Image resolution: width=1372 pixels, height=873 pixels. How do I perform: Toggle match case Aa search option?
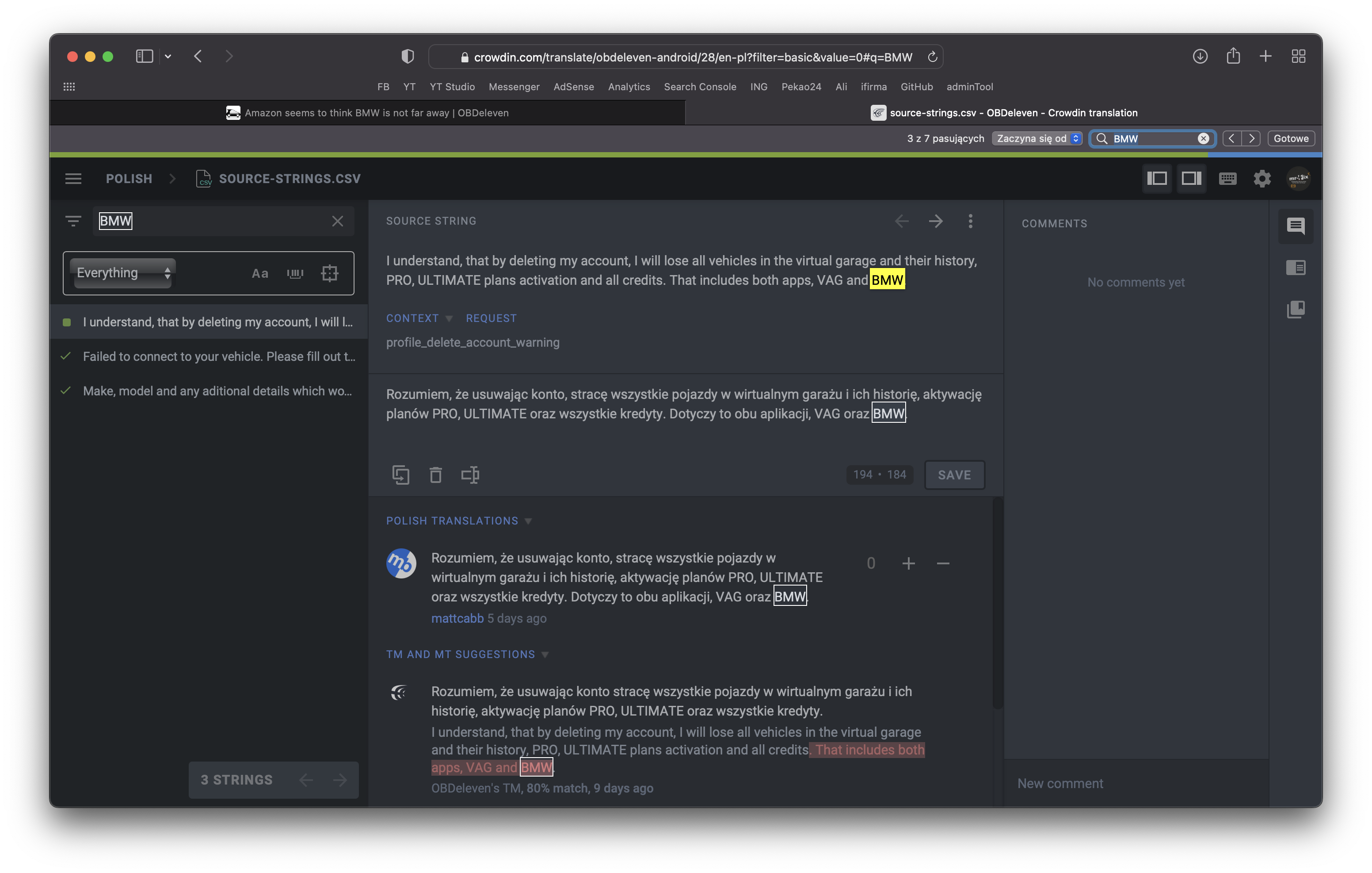(260, 273)
